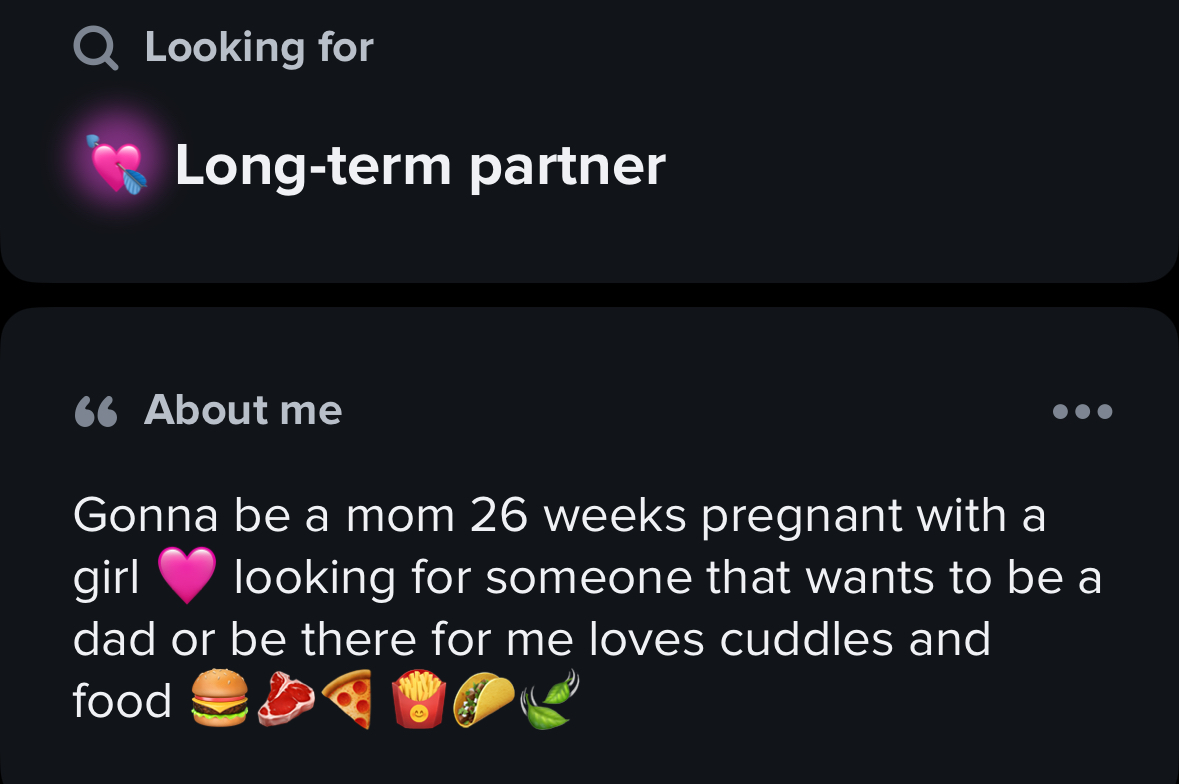The height and width of the screenshot is (784, 1179).
Task: Tap the Looking for magnifier icon
Action: click(x=95, y=47)
